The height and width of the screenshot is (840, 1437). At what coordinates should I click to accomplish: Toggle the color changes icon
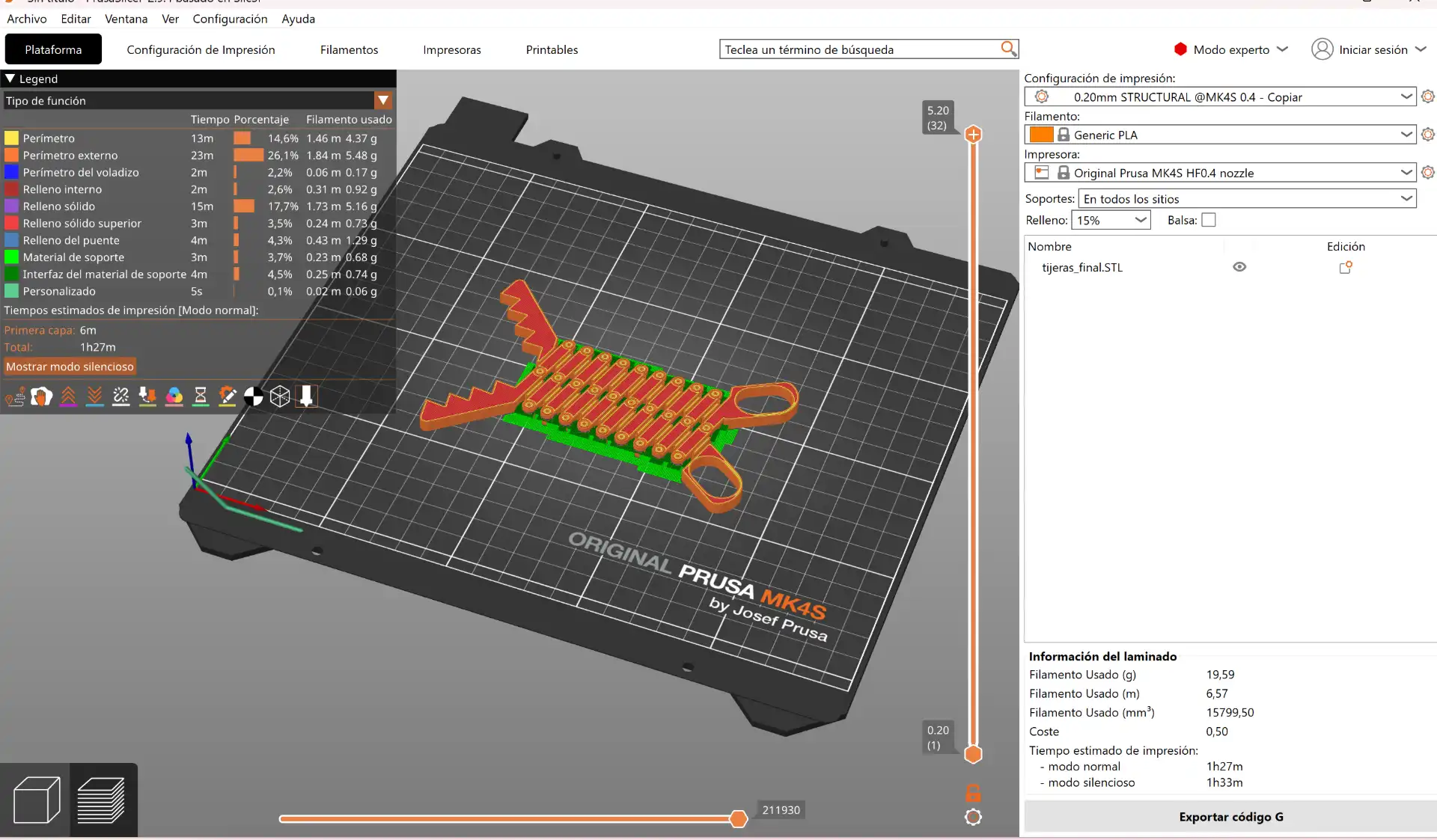pyautogui.click(x=174, y=396)
